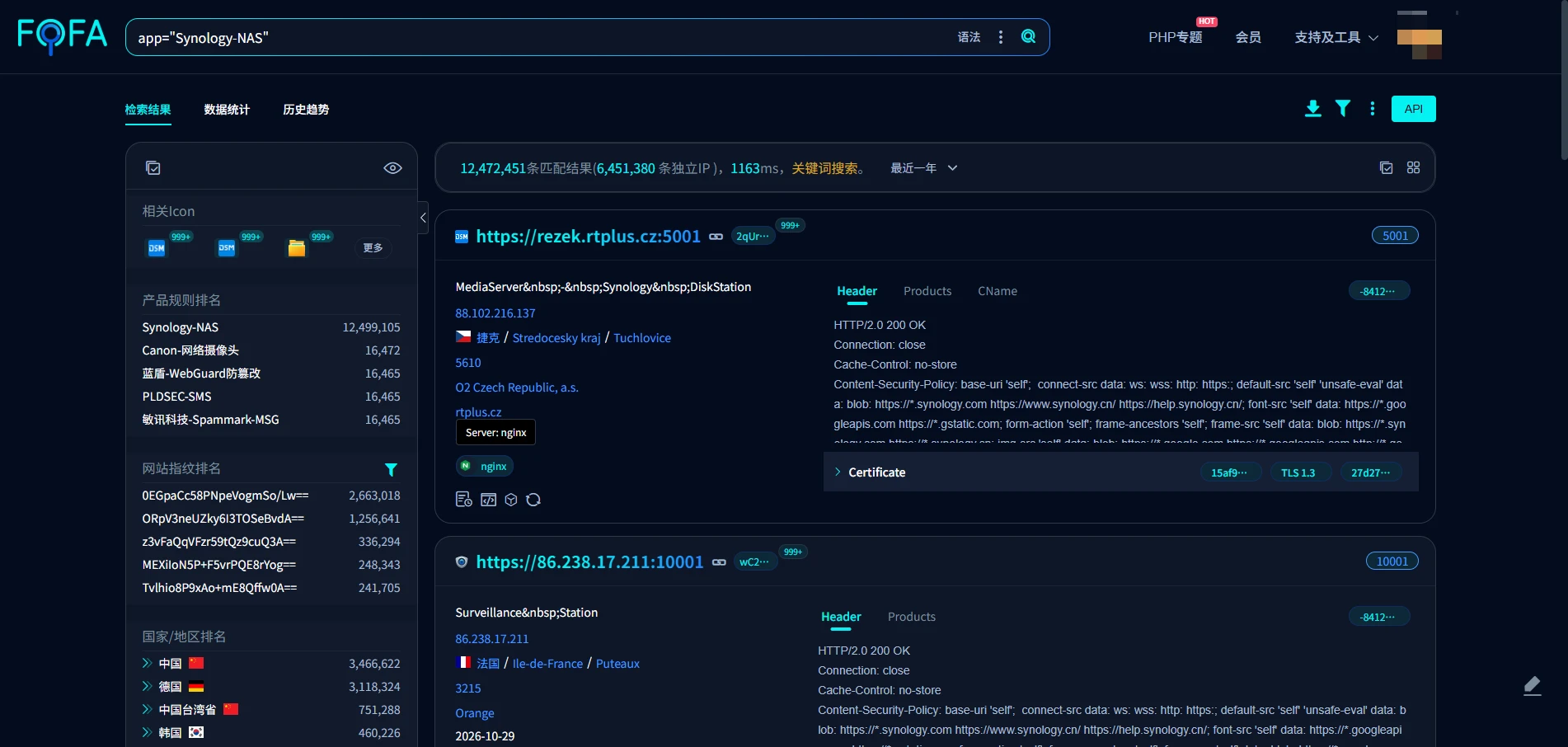Viewport: 1568px width, 747px height.
Task: Click the search query input field
Action: (x=536, y=37)
